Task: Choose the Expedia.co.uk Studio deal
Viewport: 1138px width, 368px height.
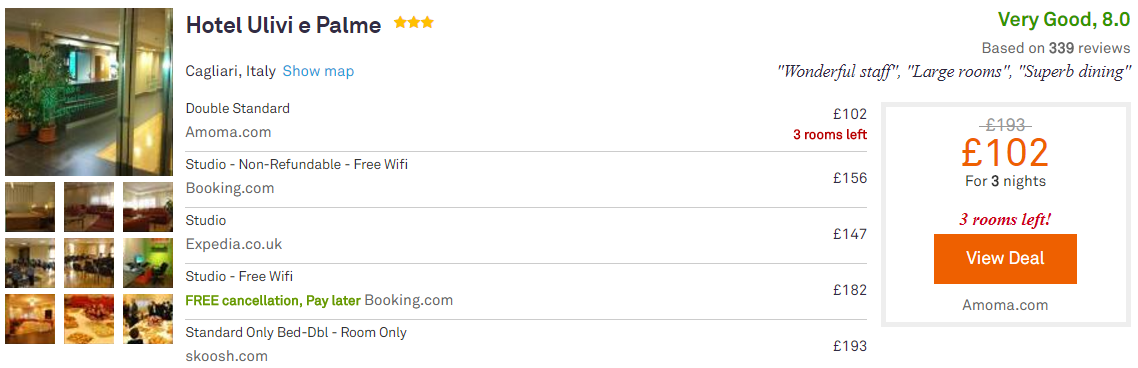Action: point(526,235)
